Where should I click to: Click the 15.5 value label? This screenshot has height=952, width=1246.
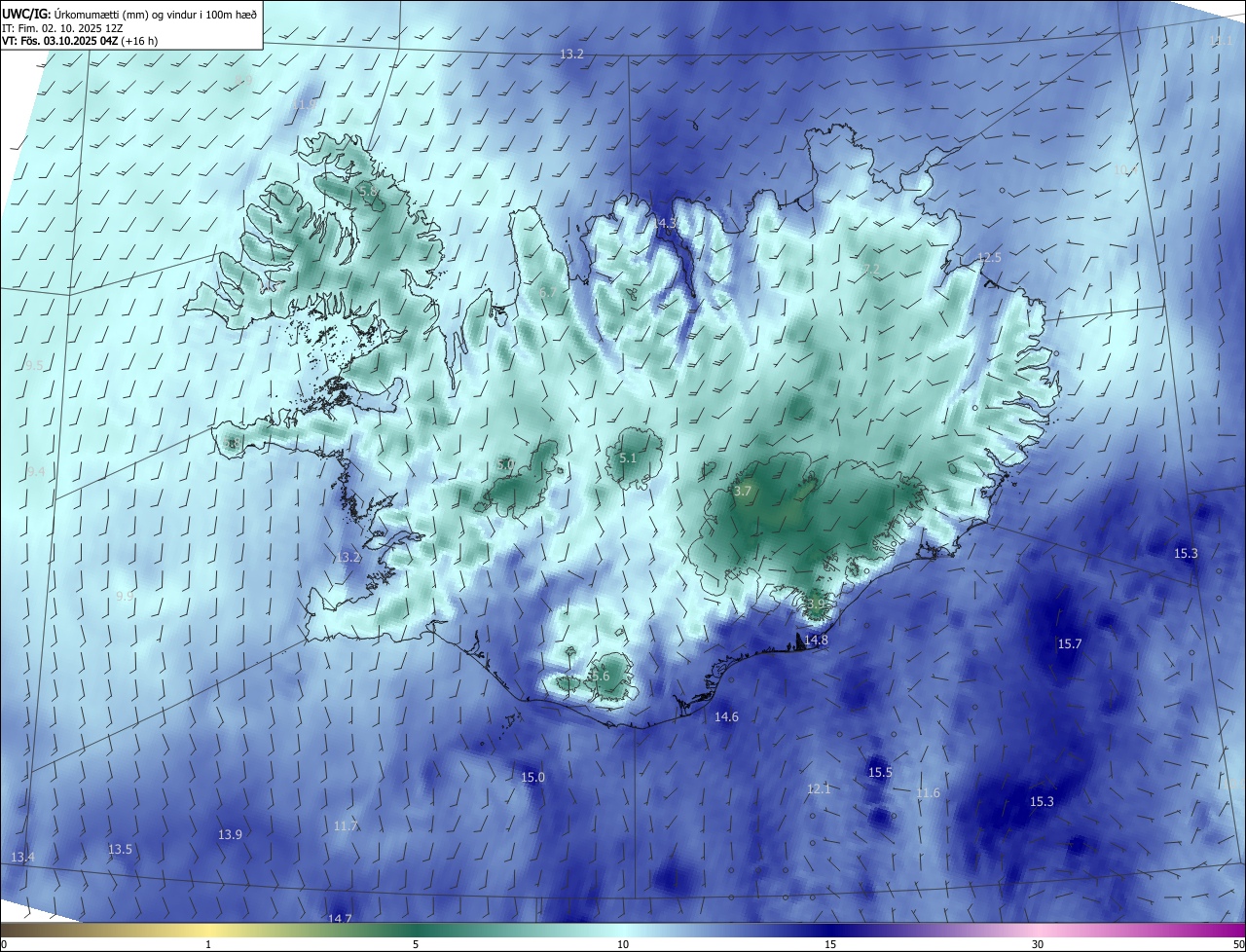coord(880,773)
